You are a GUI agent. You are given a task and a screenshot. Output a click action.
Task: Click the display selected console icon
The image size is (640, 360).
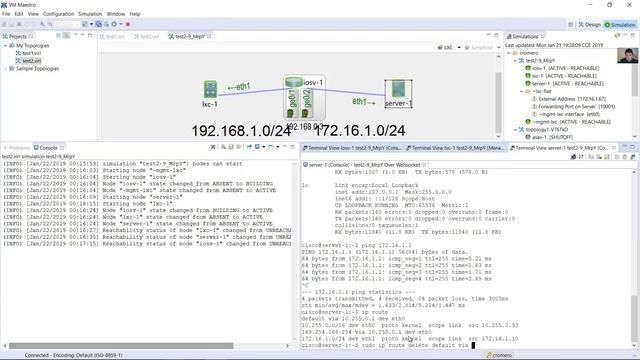pyautogui.click(x=257, y=147)
